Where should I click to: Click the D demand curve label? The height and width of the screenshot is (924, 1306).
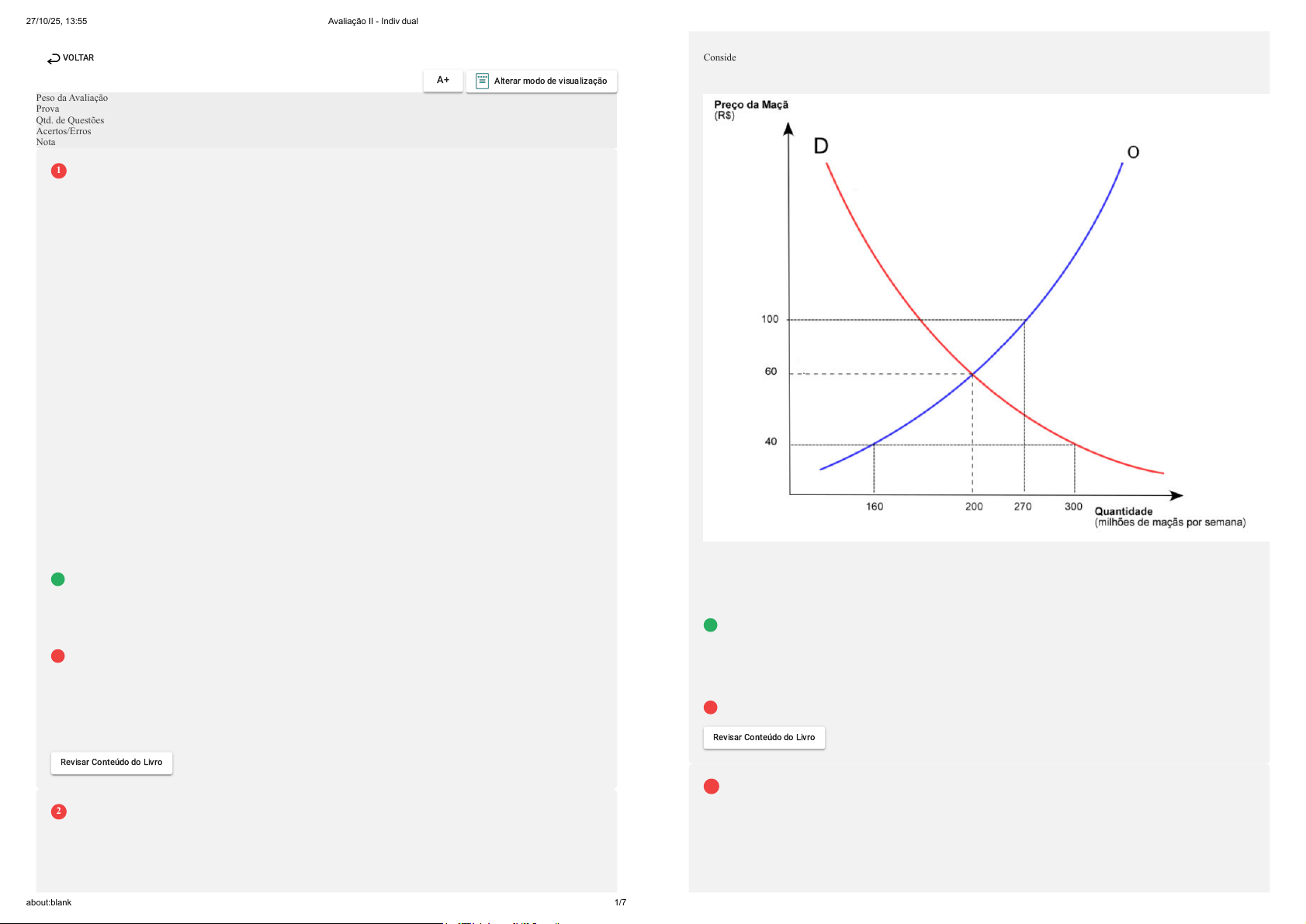(820, 146)
